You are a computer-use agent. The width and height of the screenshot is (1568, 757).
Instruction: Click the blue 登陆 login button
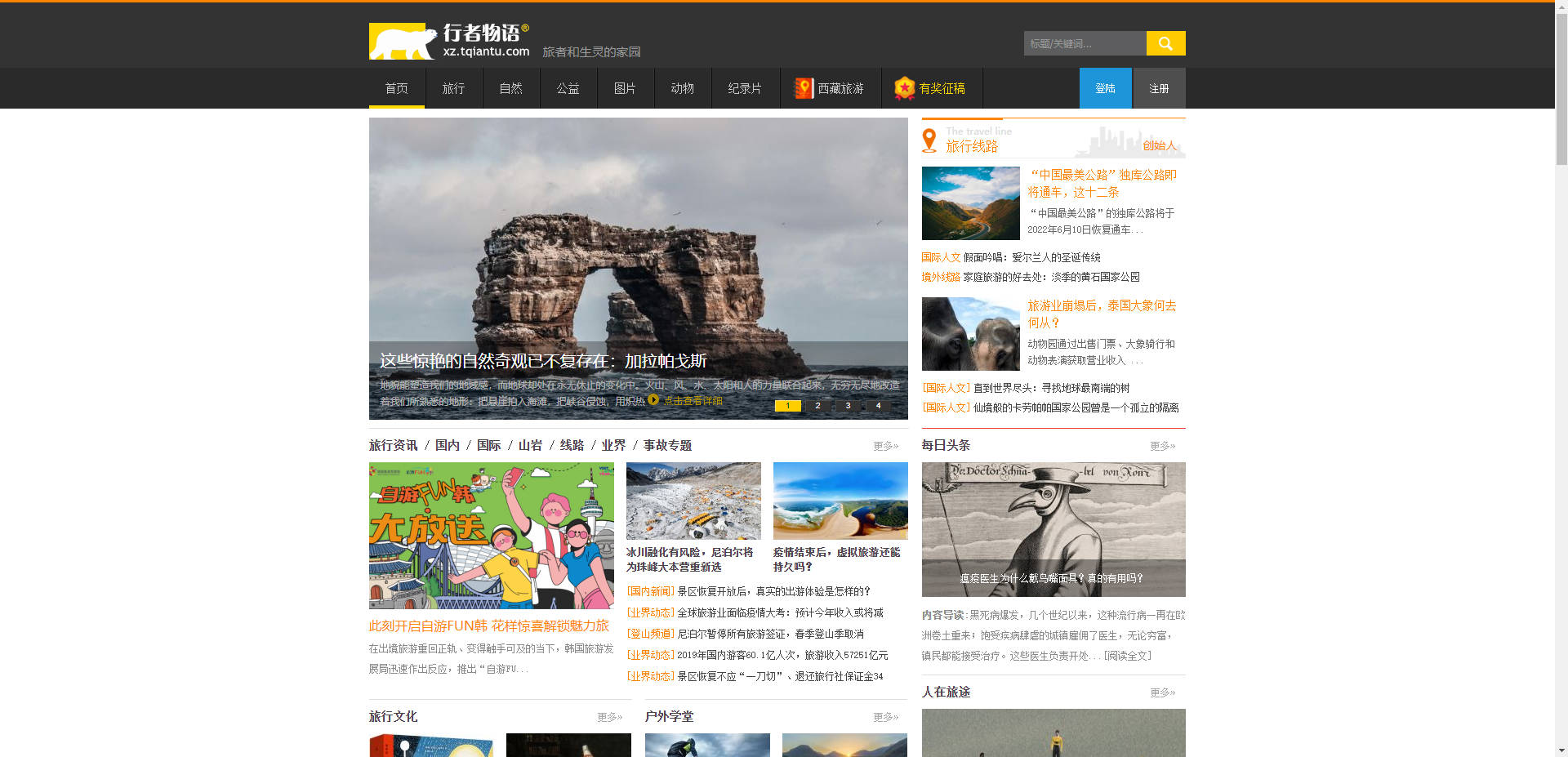pyautogui.click(x=1105, y=88)
